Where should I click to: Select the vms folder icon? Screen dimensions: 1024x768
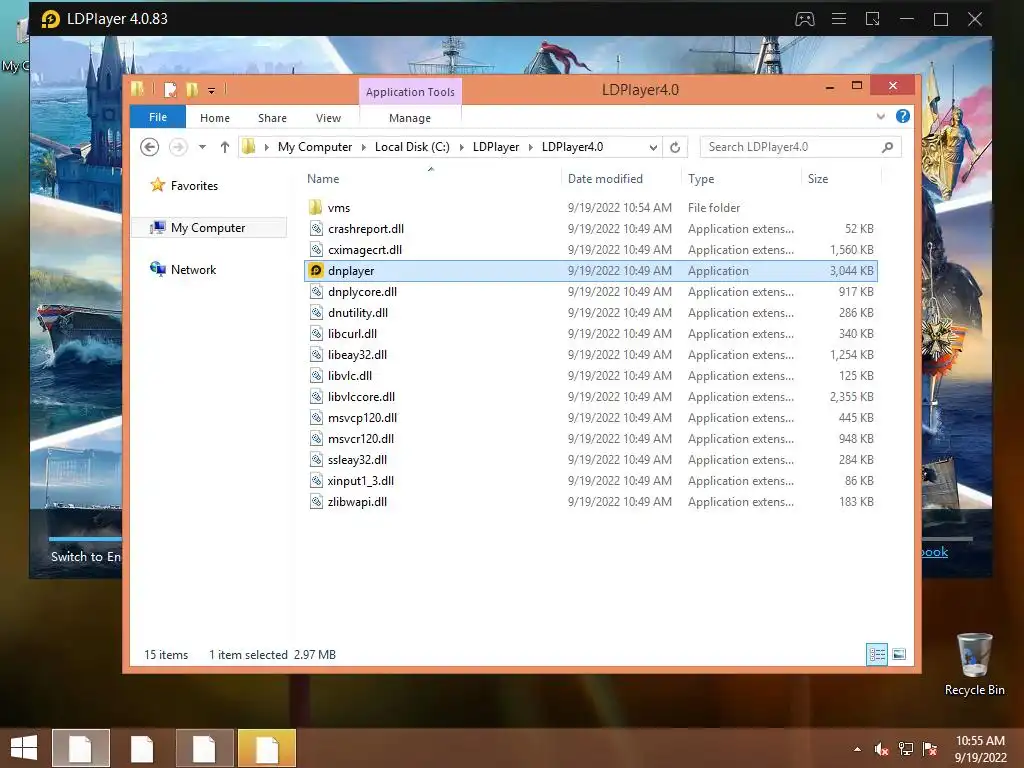click(x=315, y=208)
